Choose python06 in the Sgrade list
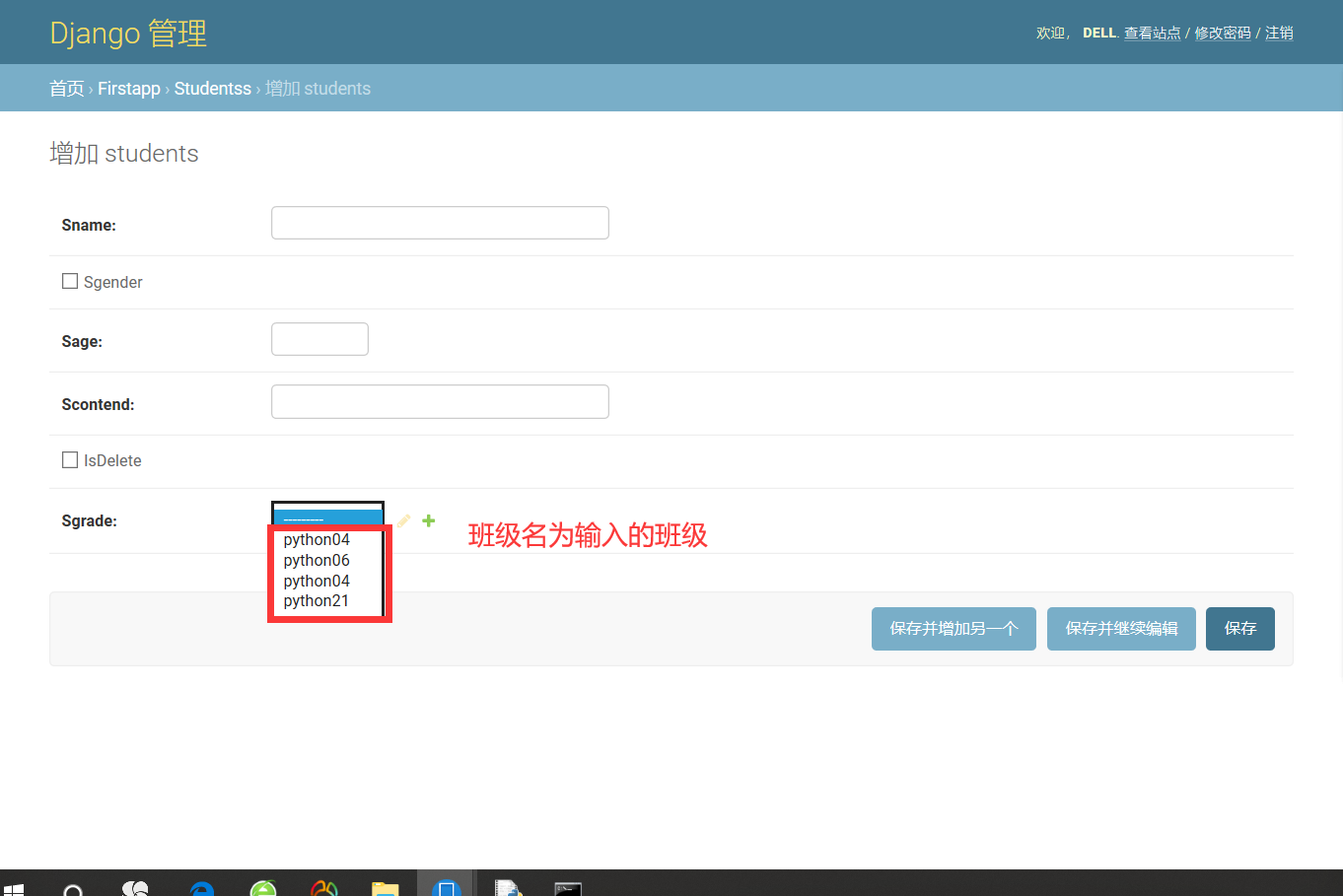 pyautogui.click(x=317, y=560)
